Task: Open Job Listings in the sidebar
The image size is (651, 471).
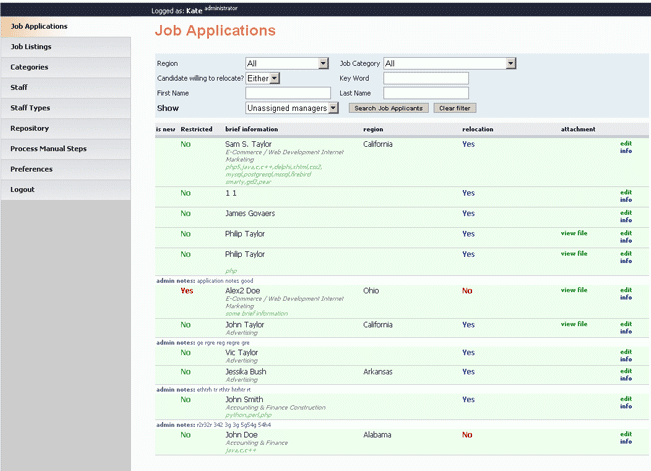Action: tap(65, 47)
